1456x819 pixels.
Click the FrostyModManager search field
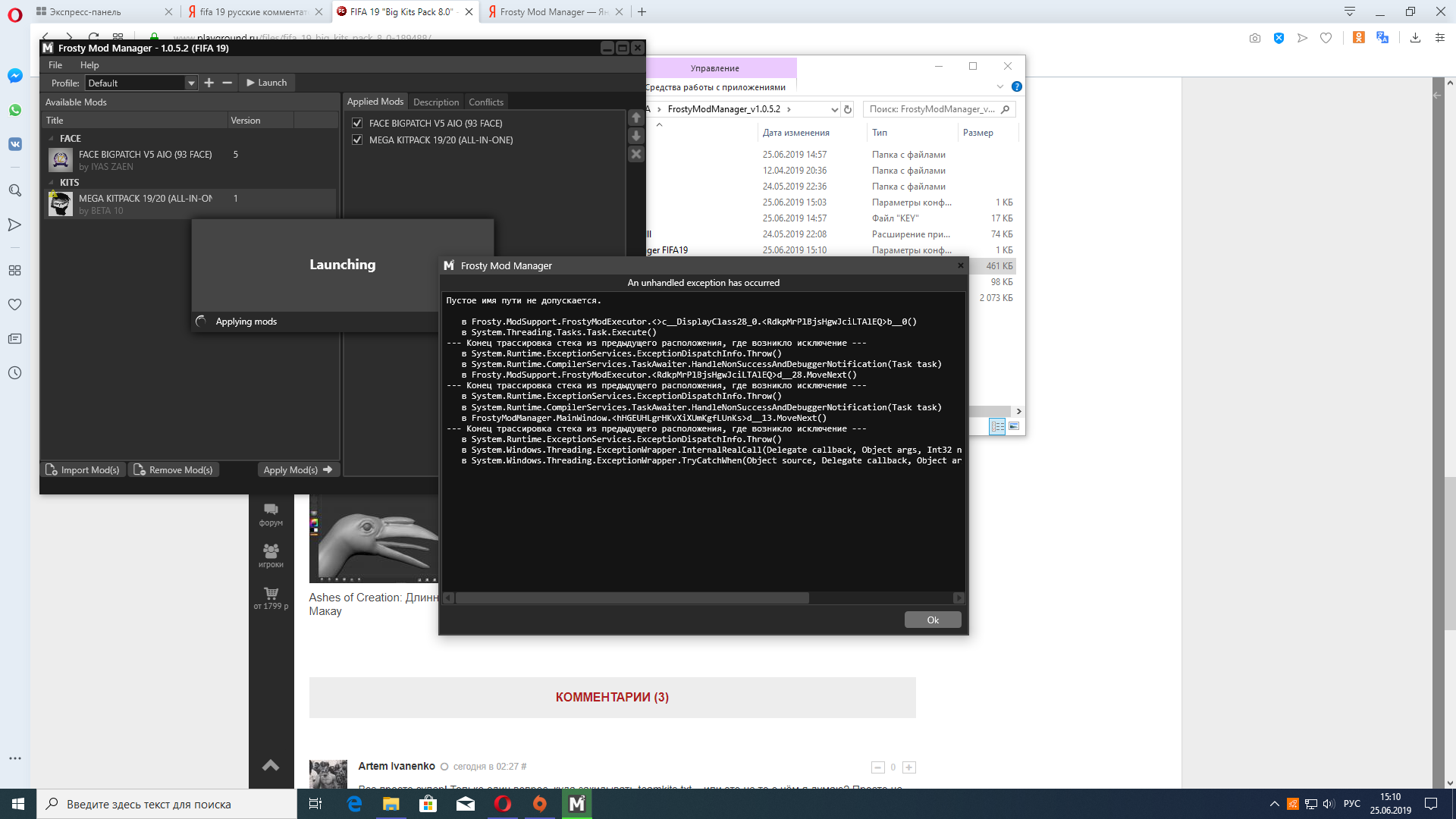click(x=932, y=109)
